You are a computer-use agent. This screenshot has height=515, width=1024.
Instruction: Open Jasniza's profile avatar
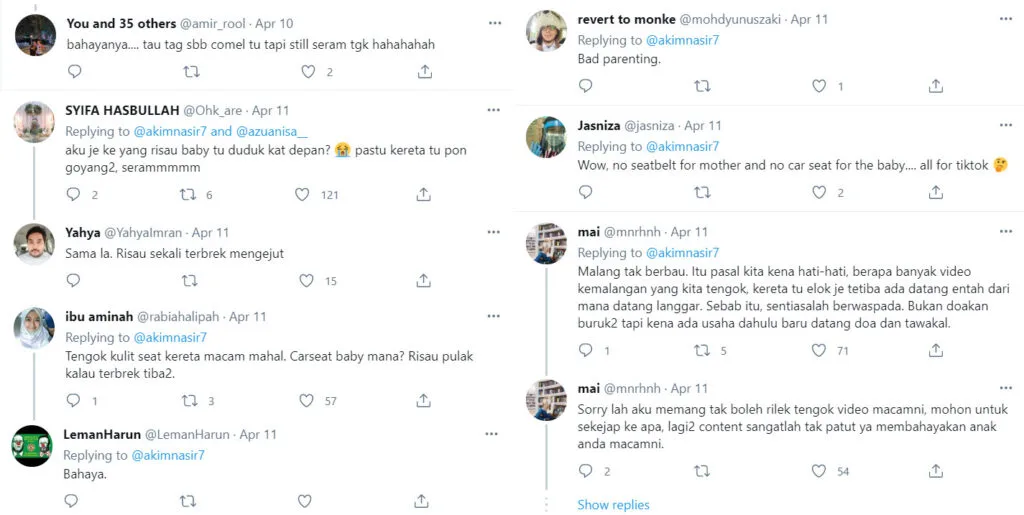[547, 138]
